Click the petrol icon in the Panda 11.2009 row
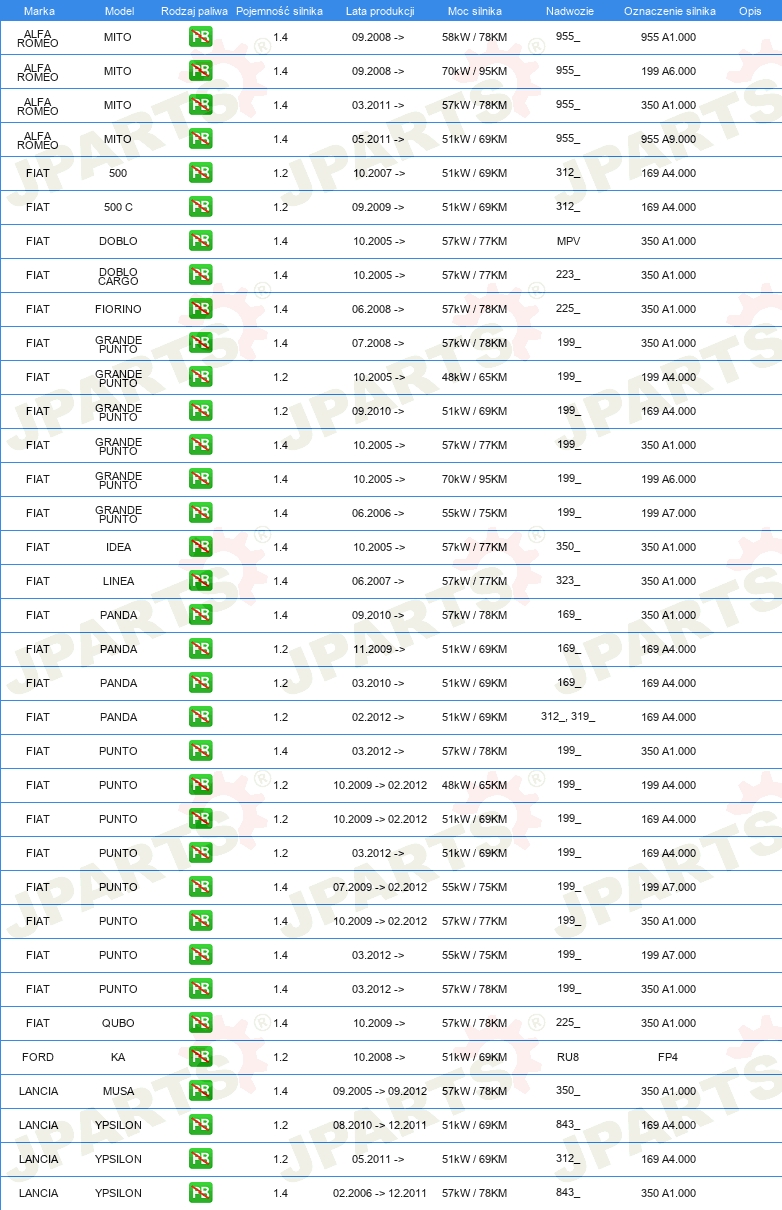Viewport: 782px width, 1210px height. [x=200, y=649]
